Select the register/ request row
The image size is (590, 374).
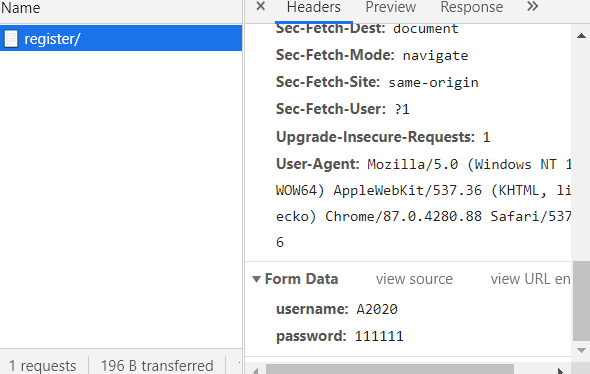pos(121,38)
